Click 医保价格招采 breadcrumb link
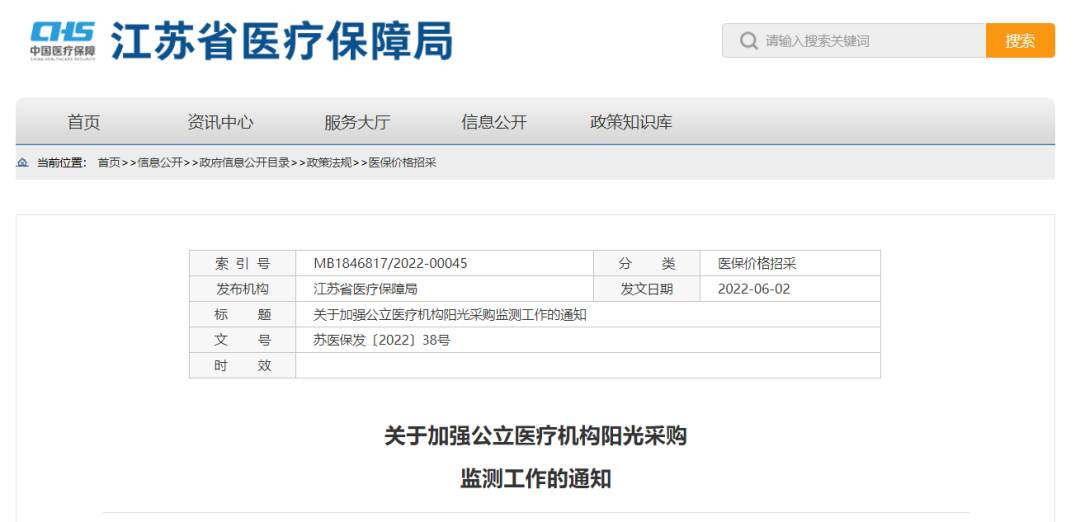Viewport: 1080px width, 522px height. pos(403,163)
